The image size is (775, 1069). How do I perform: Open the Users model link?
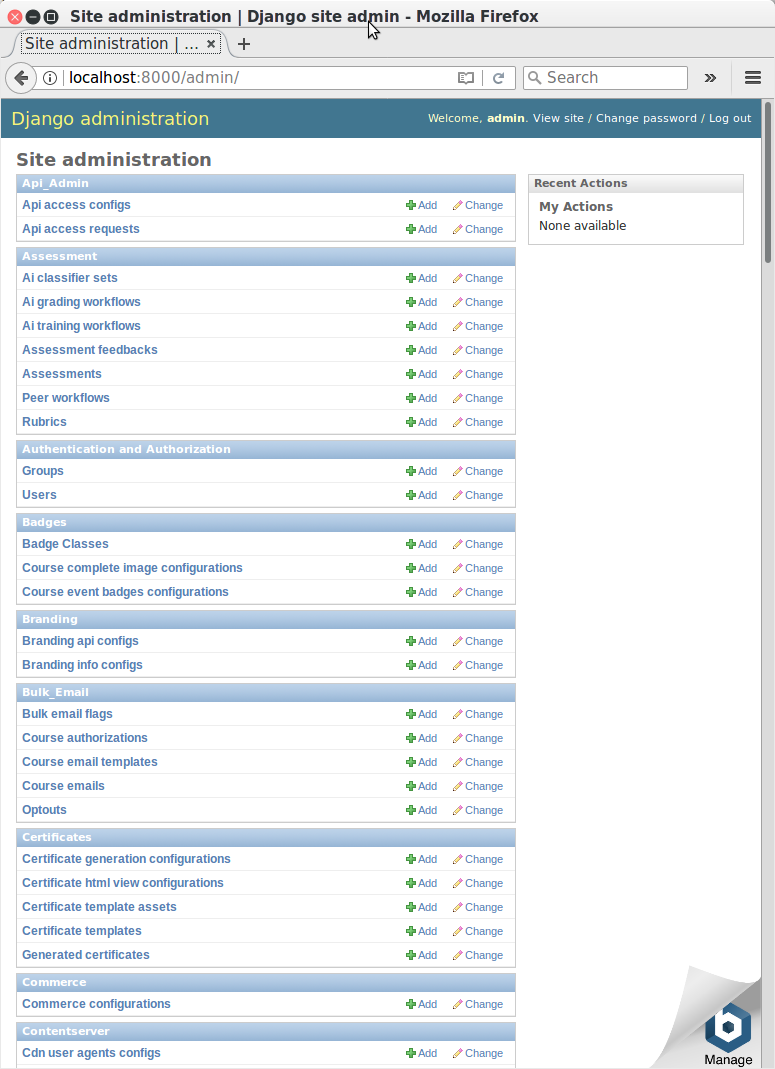[x=39, y=494]
